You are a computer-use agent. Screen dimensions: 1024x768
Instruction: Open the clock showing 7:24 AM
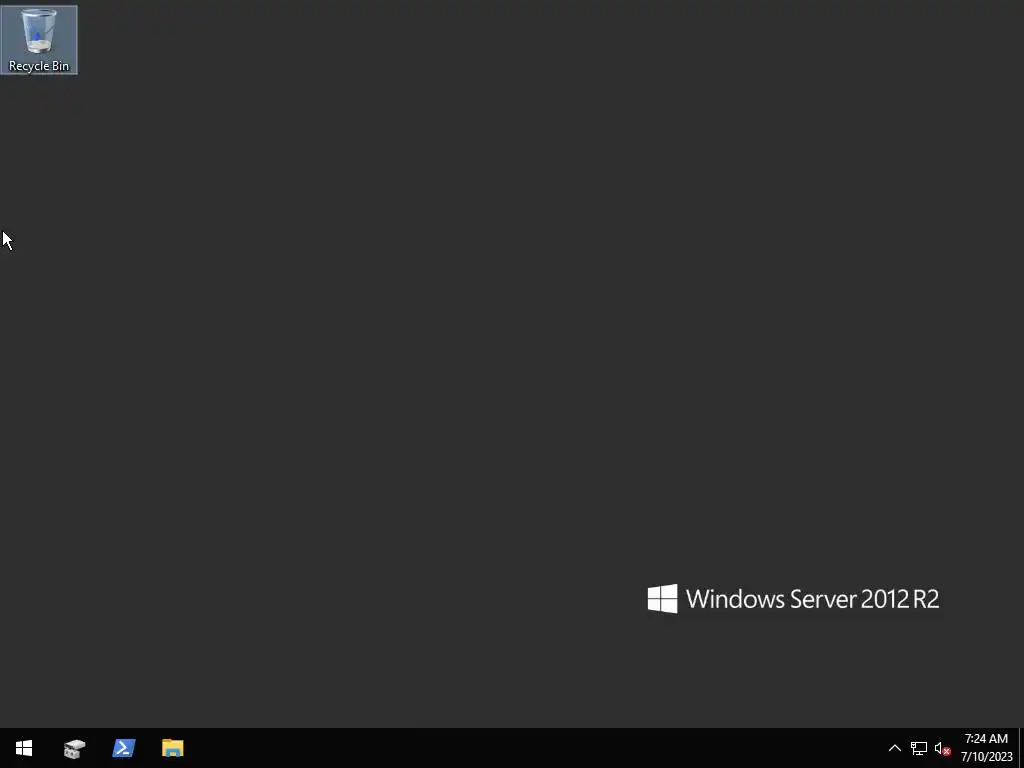(986, 748)
